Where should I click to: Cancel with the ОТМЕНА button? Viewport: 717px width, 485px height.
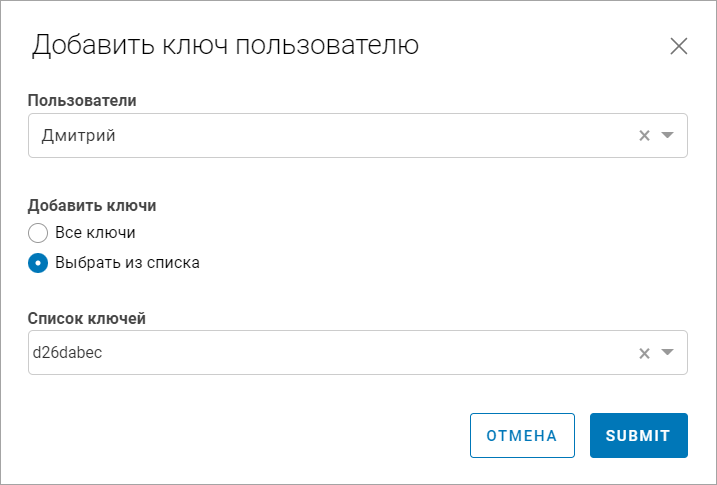pos(522,436)
